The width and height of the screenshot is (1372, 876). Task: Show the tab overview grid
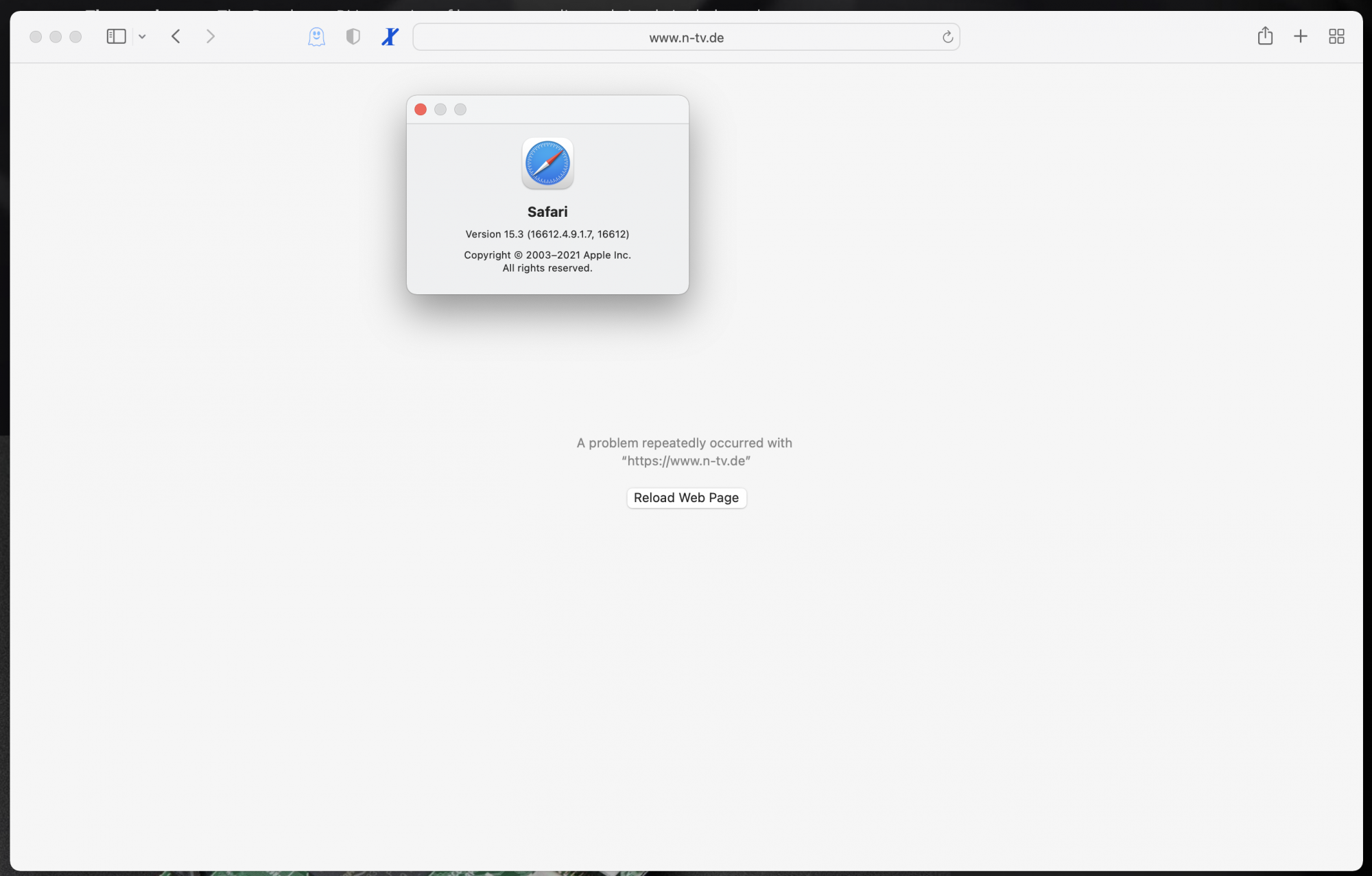1336,36
